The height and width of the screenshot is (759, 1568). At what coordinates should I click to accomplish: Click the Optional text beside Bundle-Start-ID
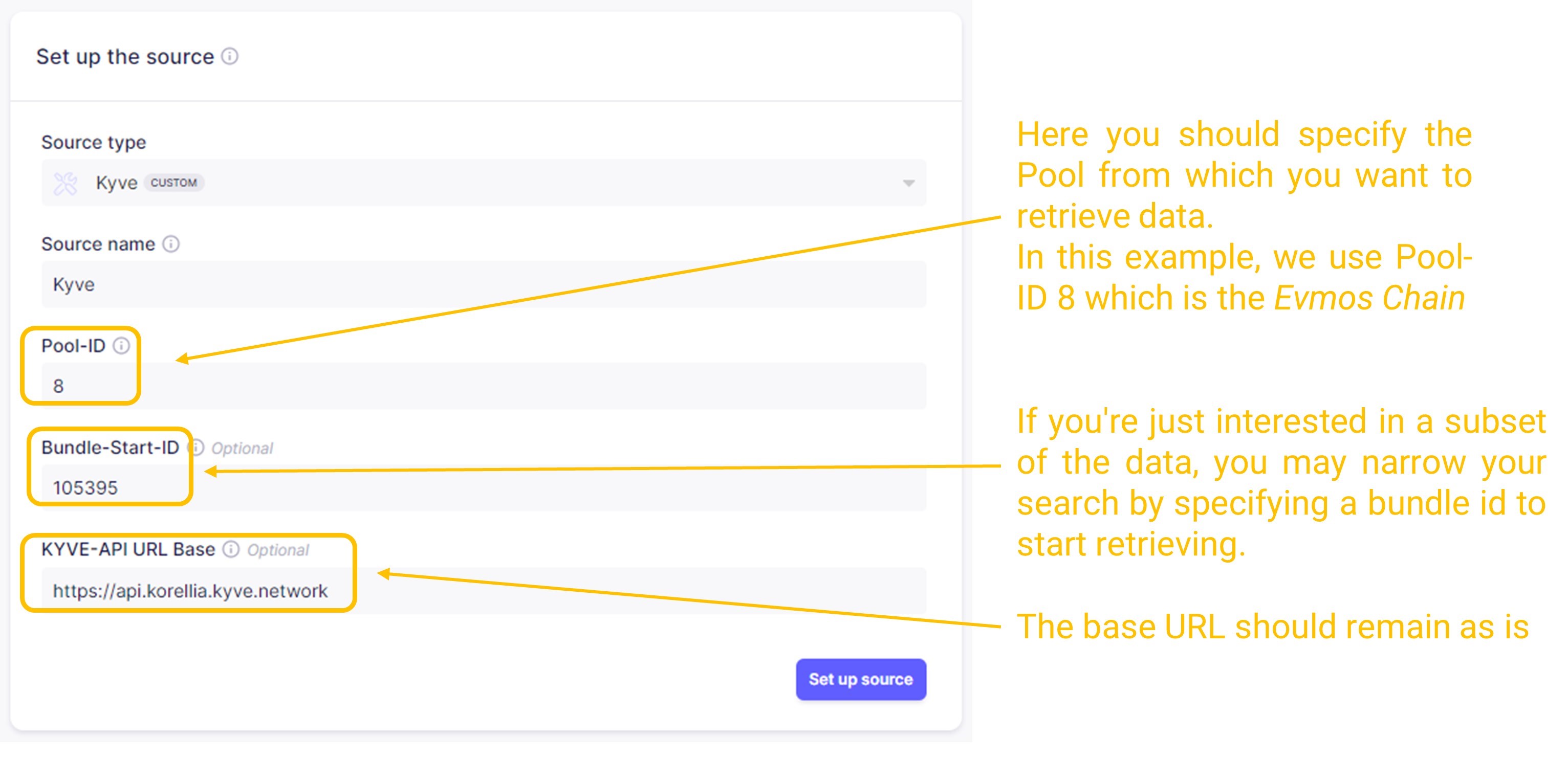pyautogui.click(x=242, y=449)
